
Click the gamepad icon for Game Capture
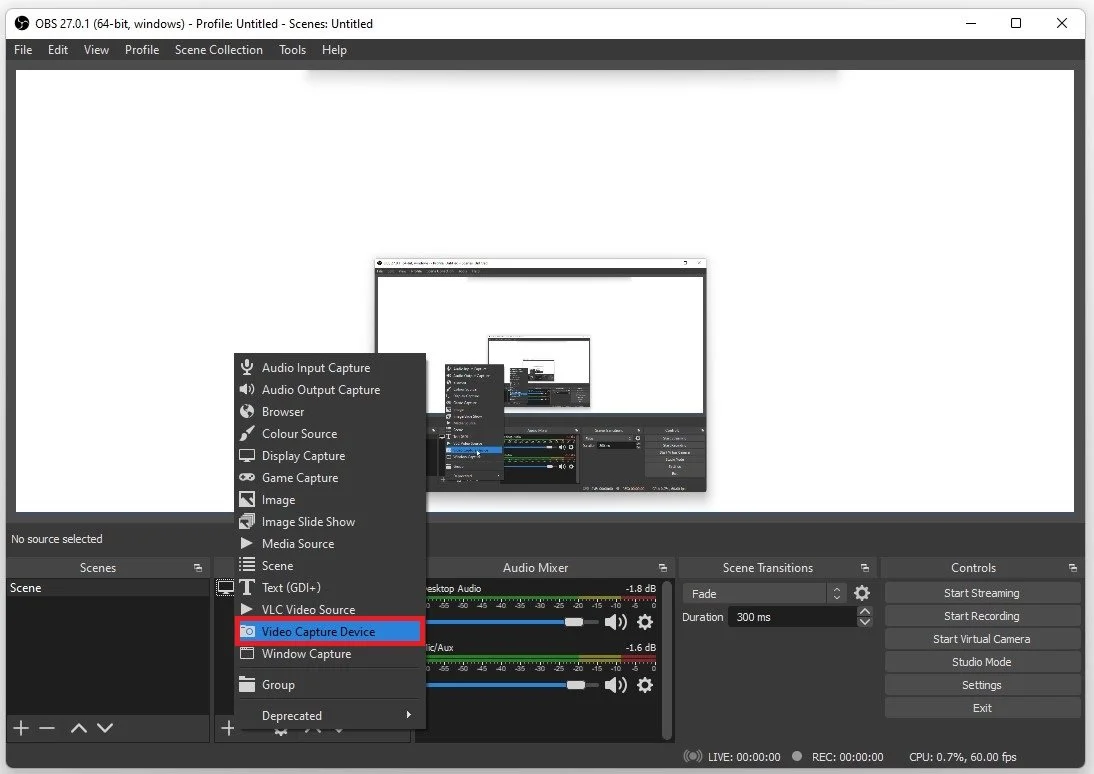point(247,477)
